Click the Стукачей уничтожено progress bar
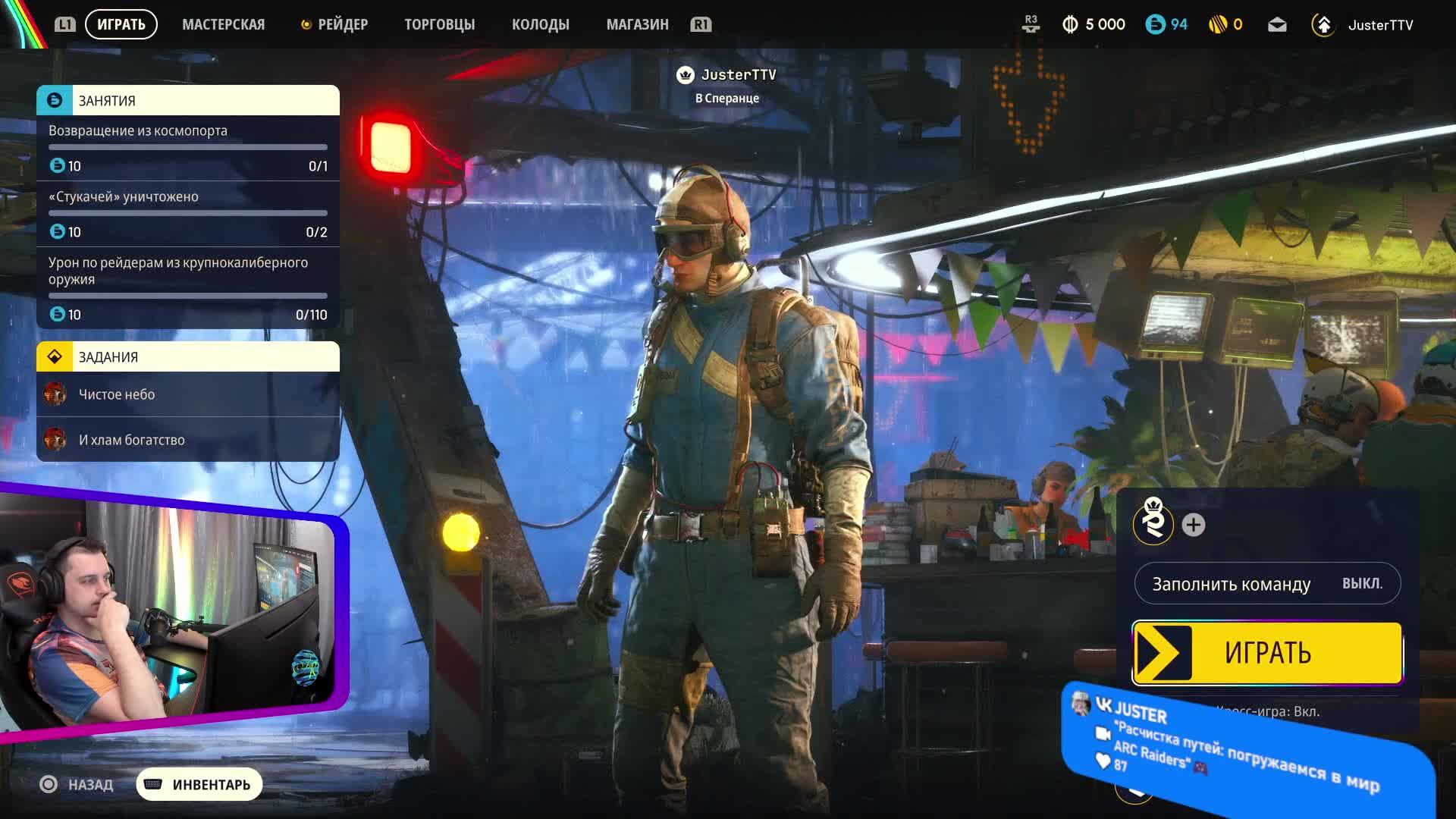Viewport: 1456px width, 819px height. click(x=186, y=213)
